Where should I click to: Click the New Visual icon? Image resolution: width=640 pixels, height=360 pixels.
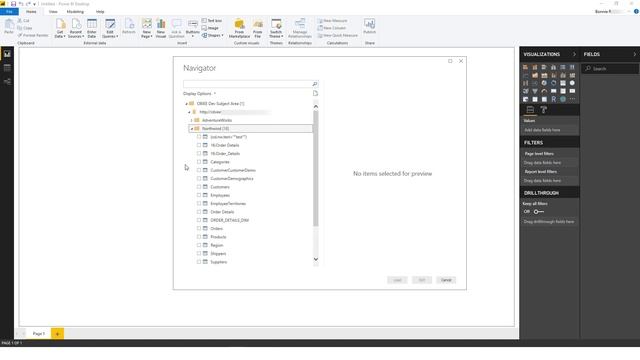click(161, 28)
